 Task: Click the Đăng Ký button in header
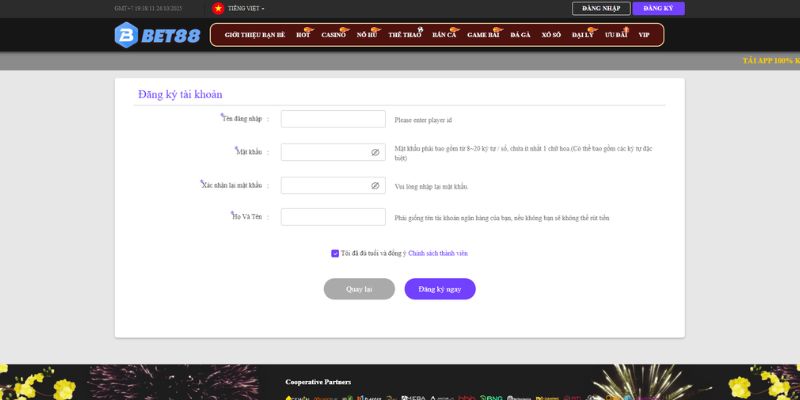pos(658,8)
